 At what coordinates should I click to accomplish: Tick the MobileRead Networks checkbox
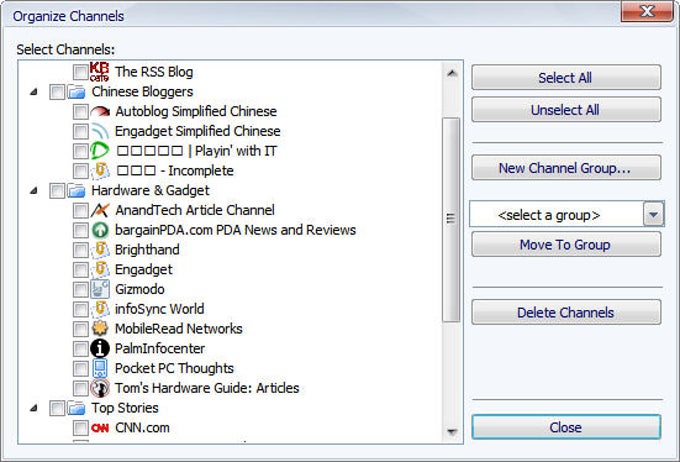coord(80,328)
